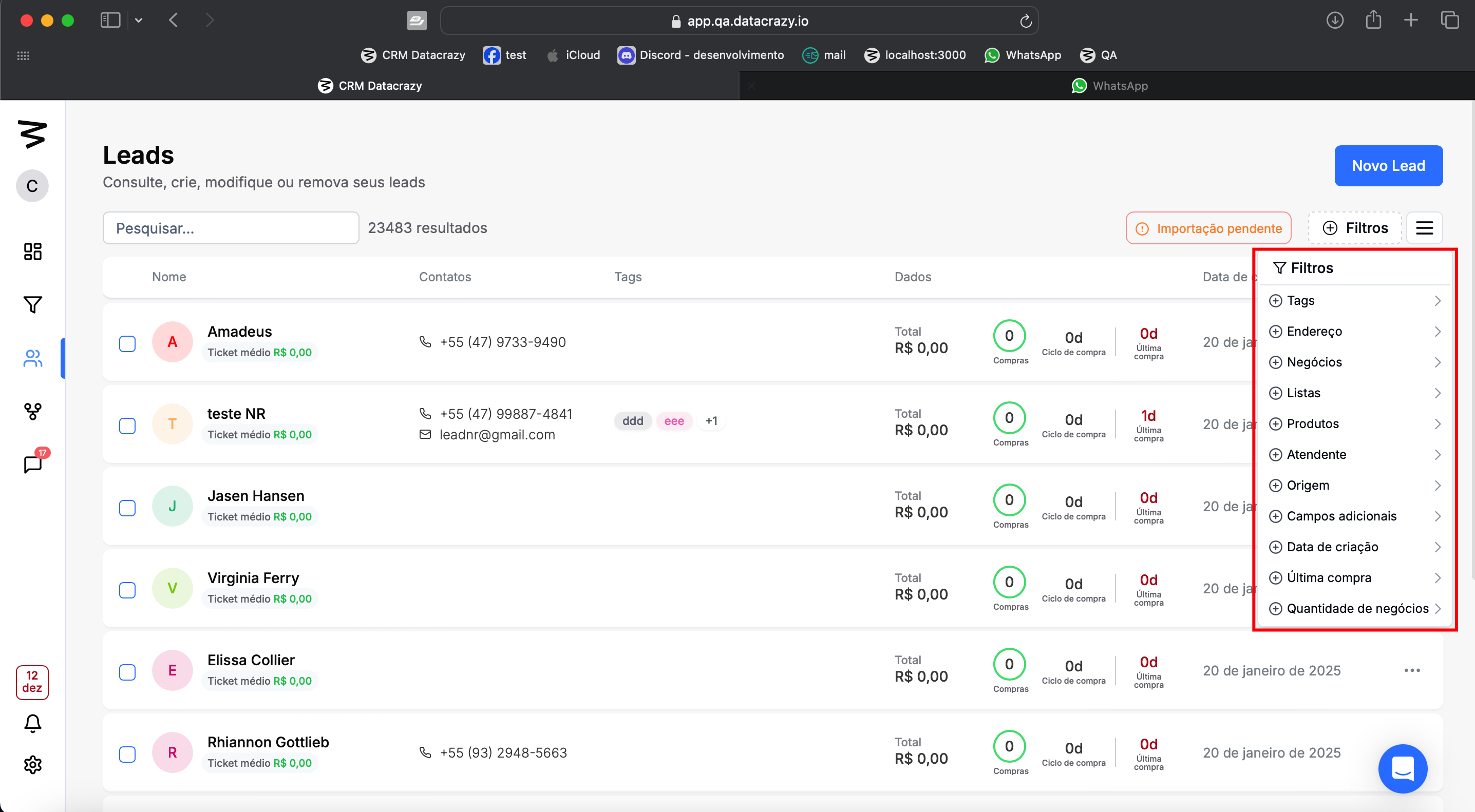Click the pipeline branches icon in sidebar
Screen dimensions: 1475x812
33,411
